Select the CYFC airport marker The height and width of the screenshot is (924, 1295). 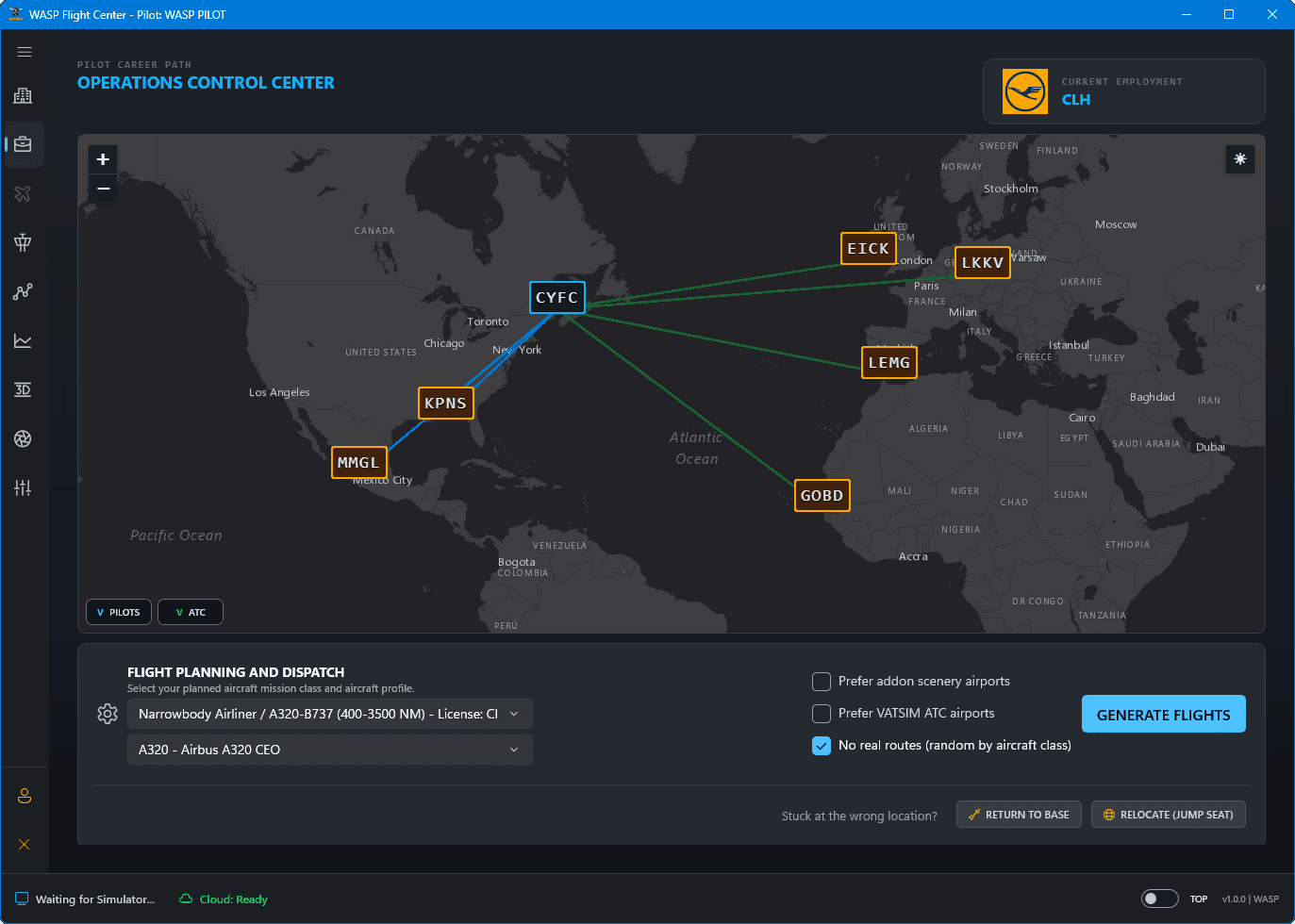(x=557, y=297)
